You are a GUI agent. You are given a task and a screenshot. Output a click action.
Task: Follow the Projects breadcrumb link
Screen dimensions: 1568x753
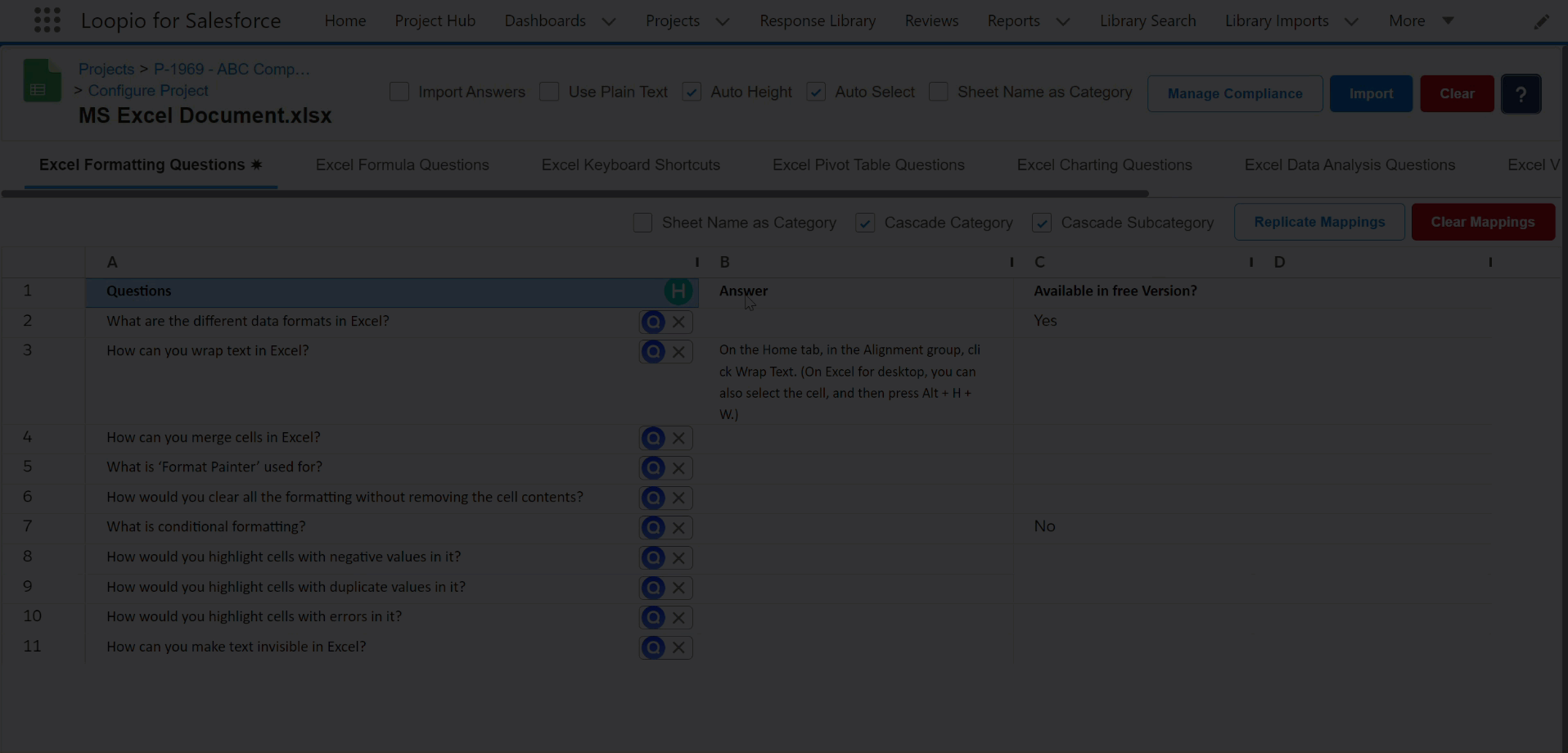pos(106,69)
